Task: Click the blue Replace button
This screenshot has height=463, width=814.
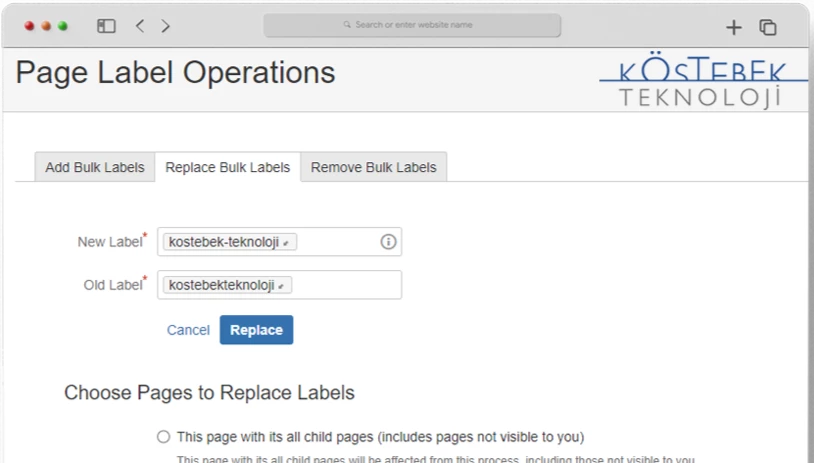Action: pyautogui.click(x=256, y=330)
